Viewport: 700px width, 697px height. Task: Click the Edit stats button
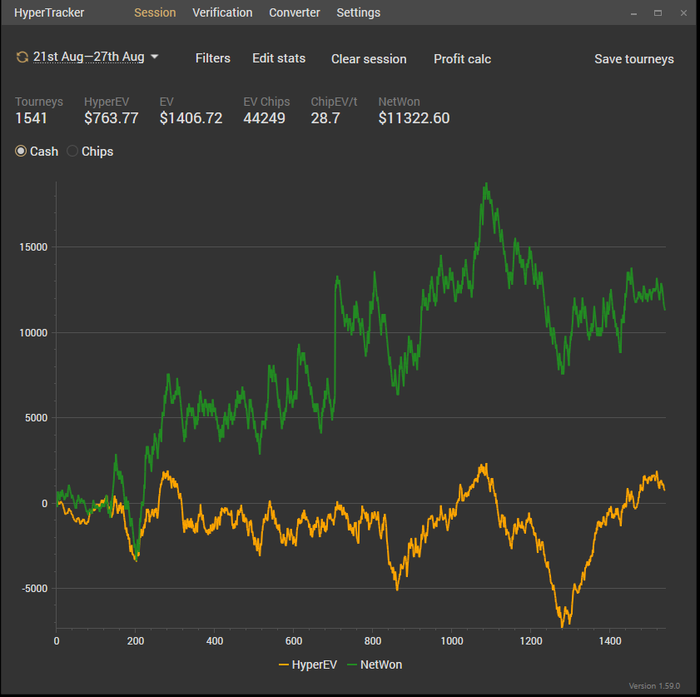click(x=279, y=58)
